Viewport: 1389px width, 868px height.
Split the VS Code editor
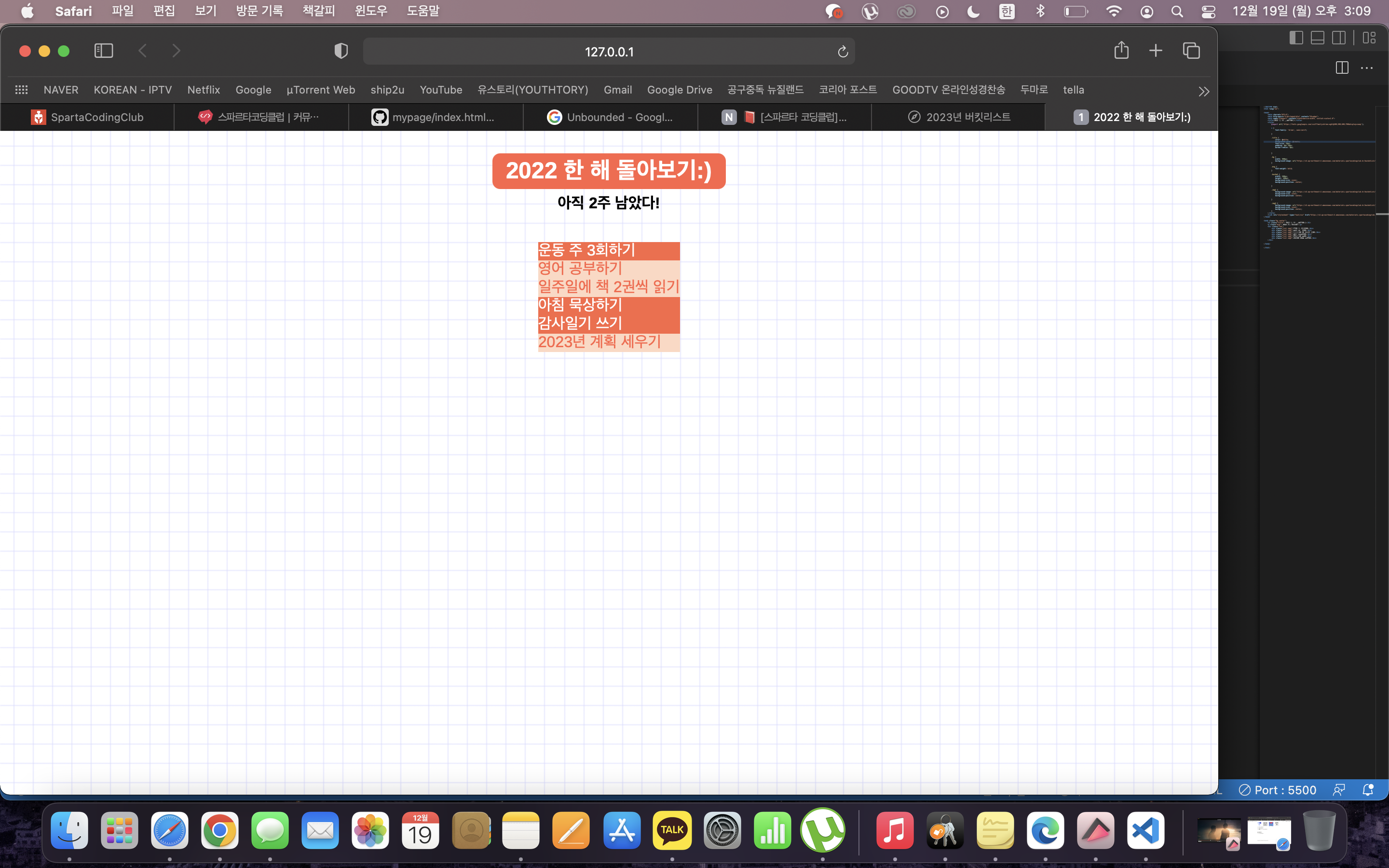click(x=1342, y=68)
